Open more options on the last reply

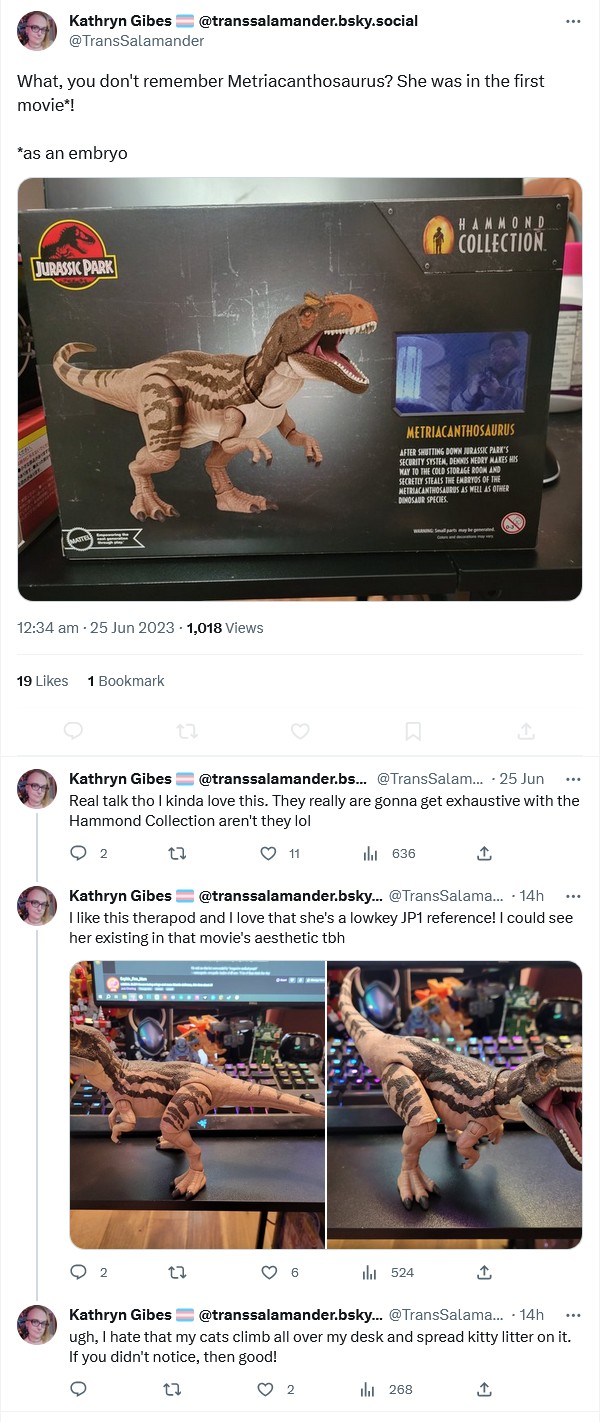tap(573, 1315)
